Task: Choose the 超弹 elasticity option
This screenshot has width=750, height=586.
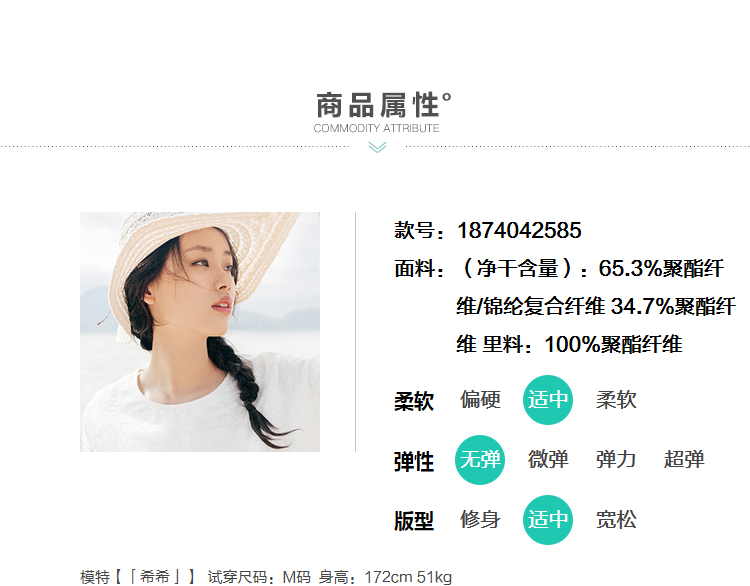Action: click(684, 459)
